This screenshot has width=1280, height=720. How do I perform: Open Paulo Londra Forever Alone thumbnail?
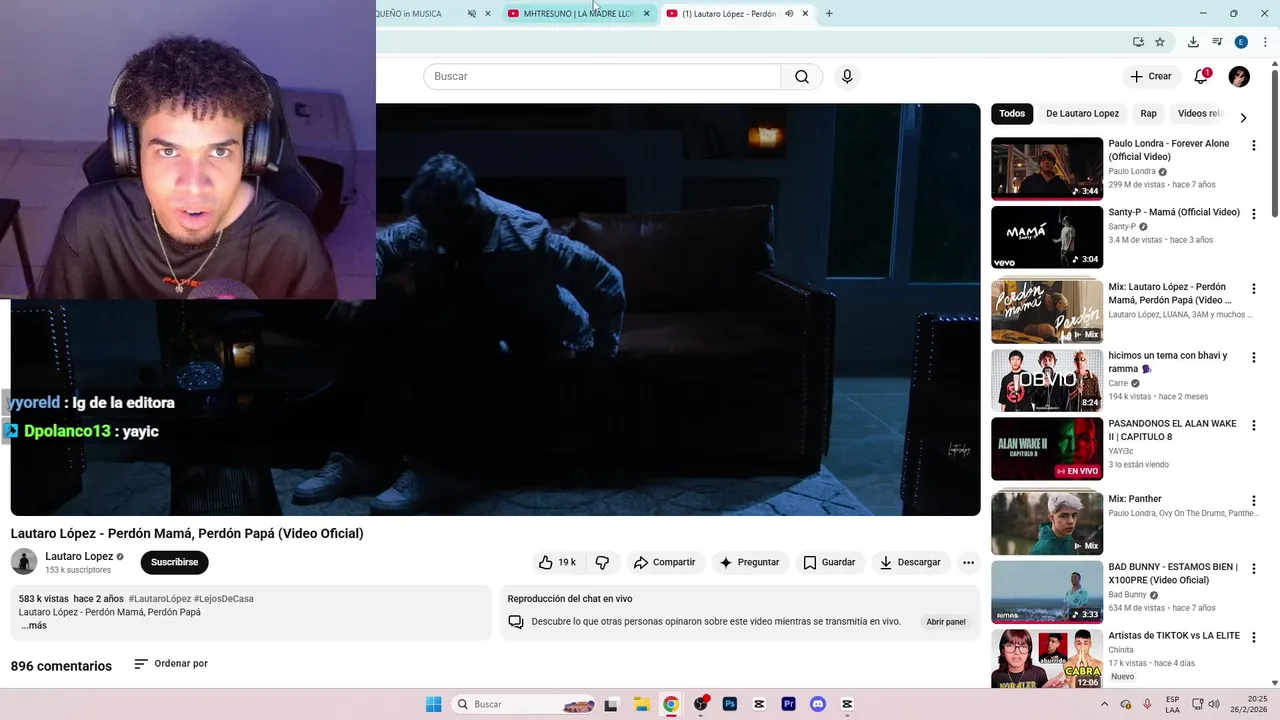[x=1047, y=169]
